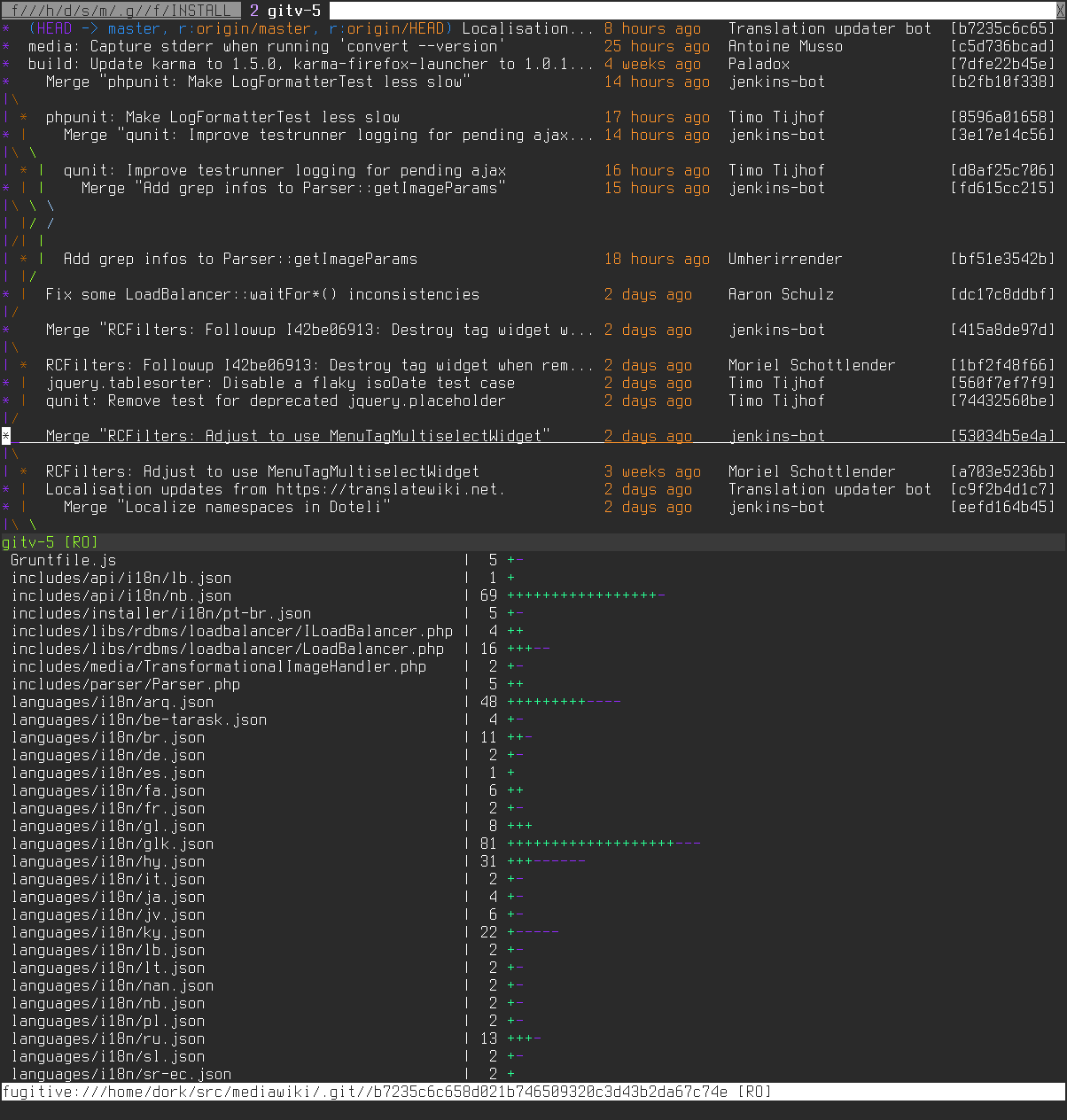Select merge 'Add grep infos to Parser::getImageParams'
The image size is (1067, 1120).
click(x=293, y=188)
